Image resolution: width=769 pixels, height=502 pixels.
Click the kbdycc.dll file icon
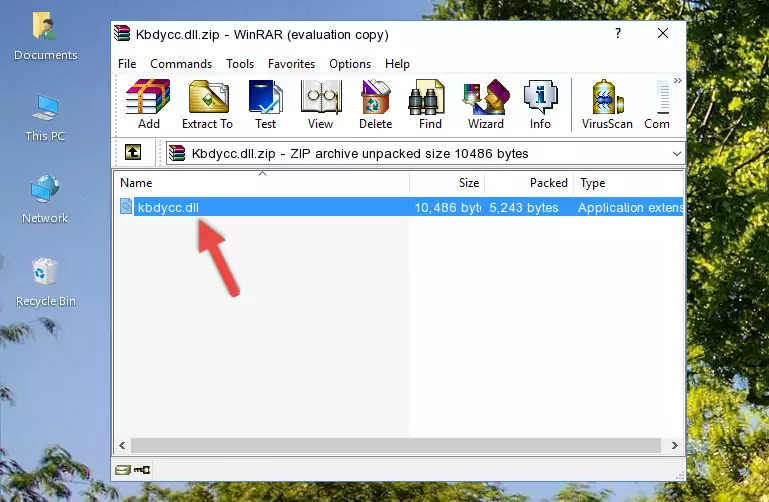coord(126,206)
